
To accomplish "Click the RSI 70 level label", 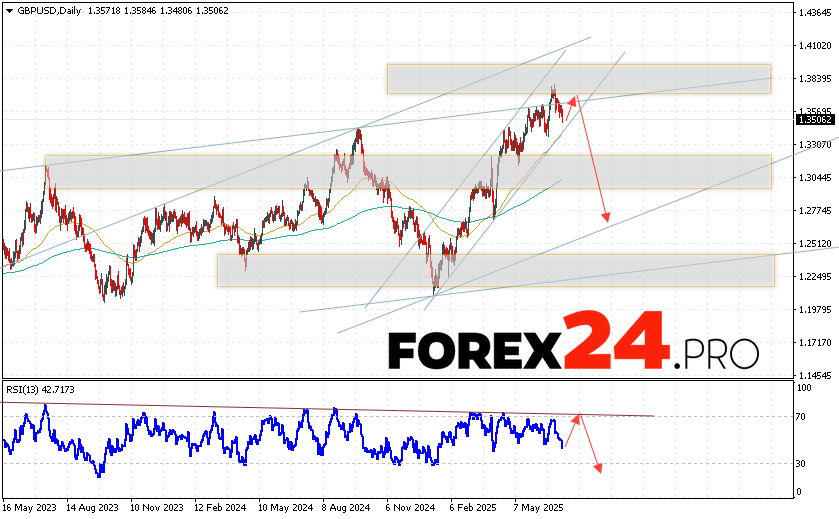I will (x=803, y=415).
